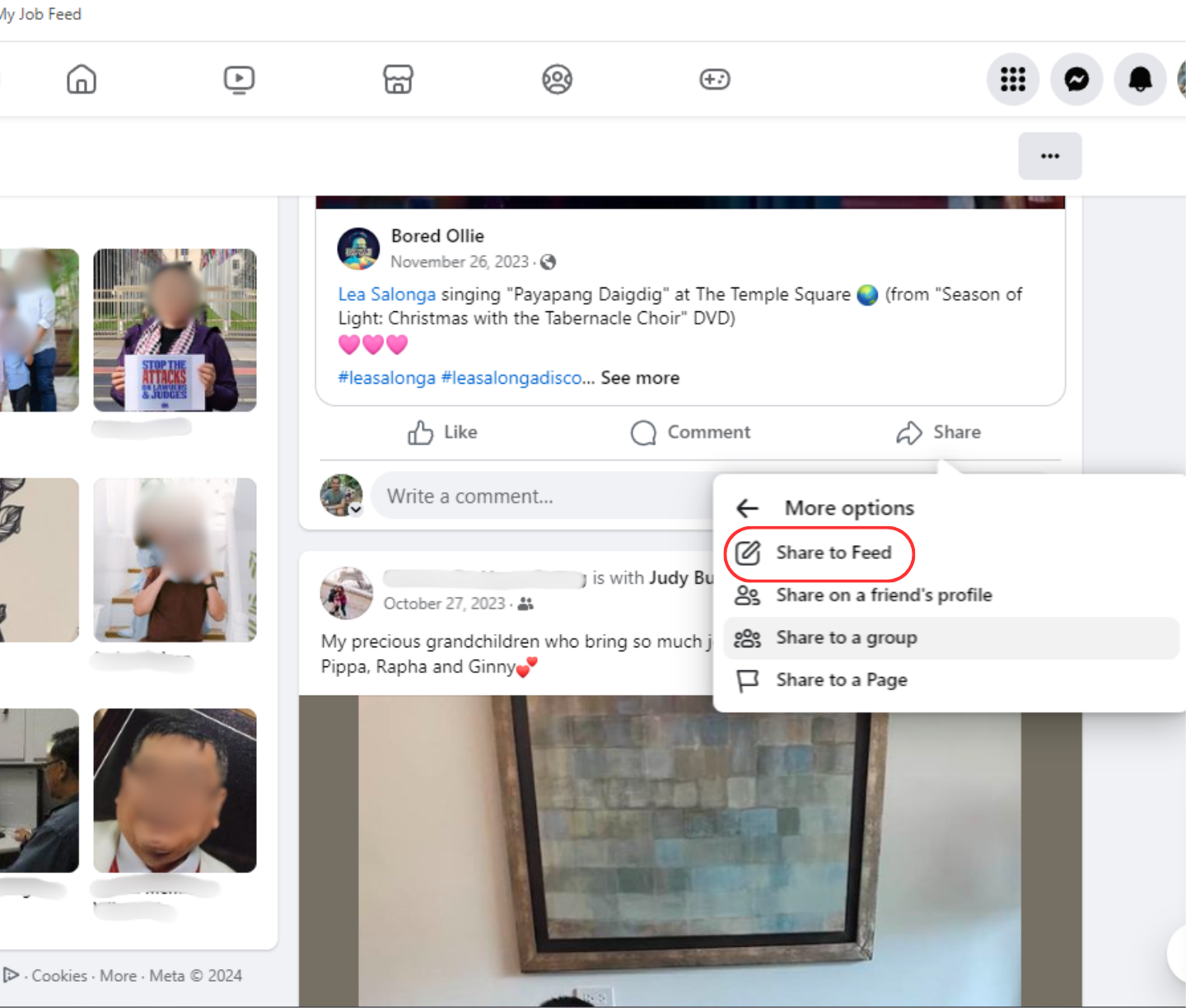Click the Write a comment field
This screenshot has width=1186, height=1008.
[x=544, y=496]
